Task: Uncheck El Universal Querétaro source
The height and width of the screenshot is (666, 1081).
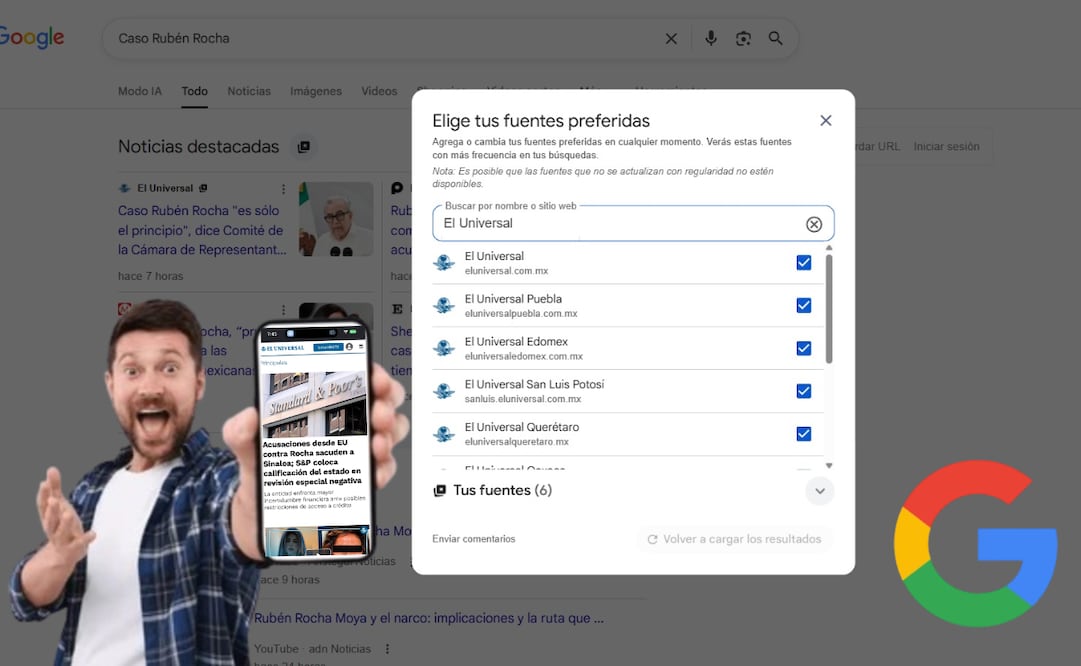Action: pyautogui.click(x=804, y=434)
